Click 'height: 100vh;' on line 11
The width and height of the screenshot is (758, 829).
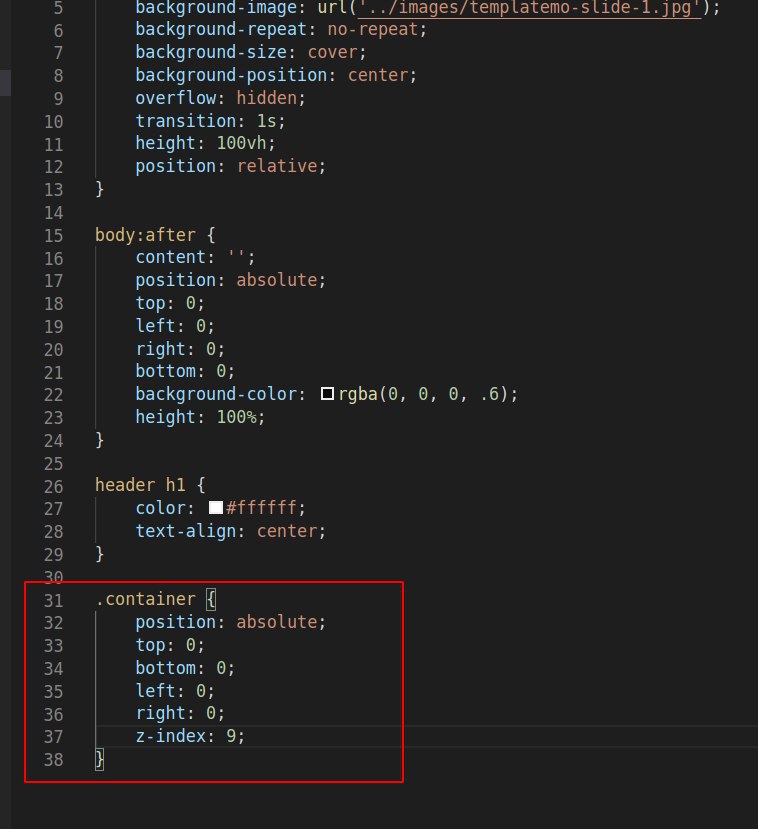click(x=206, y=143)
